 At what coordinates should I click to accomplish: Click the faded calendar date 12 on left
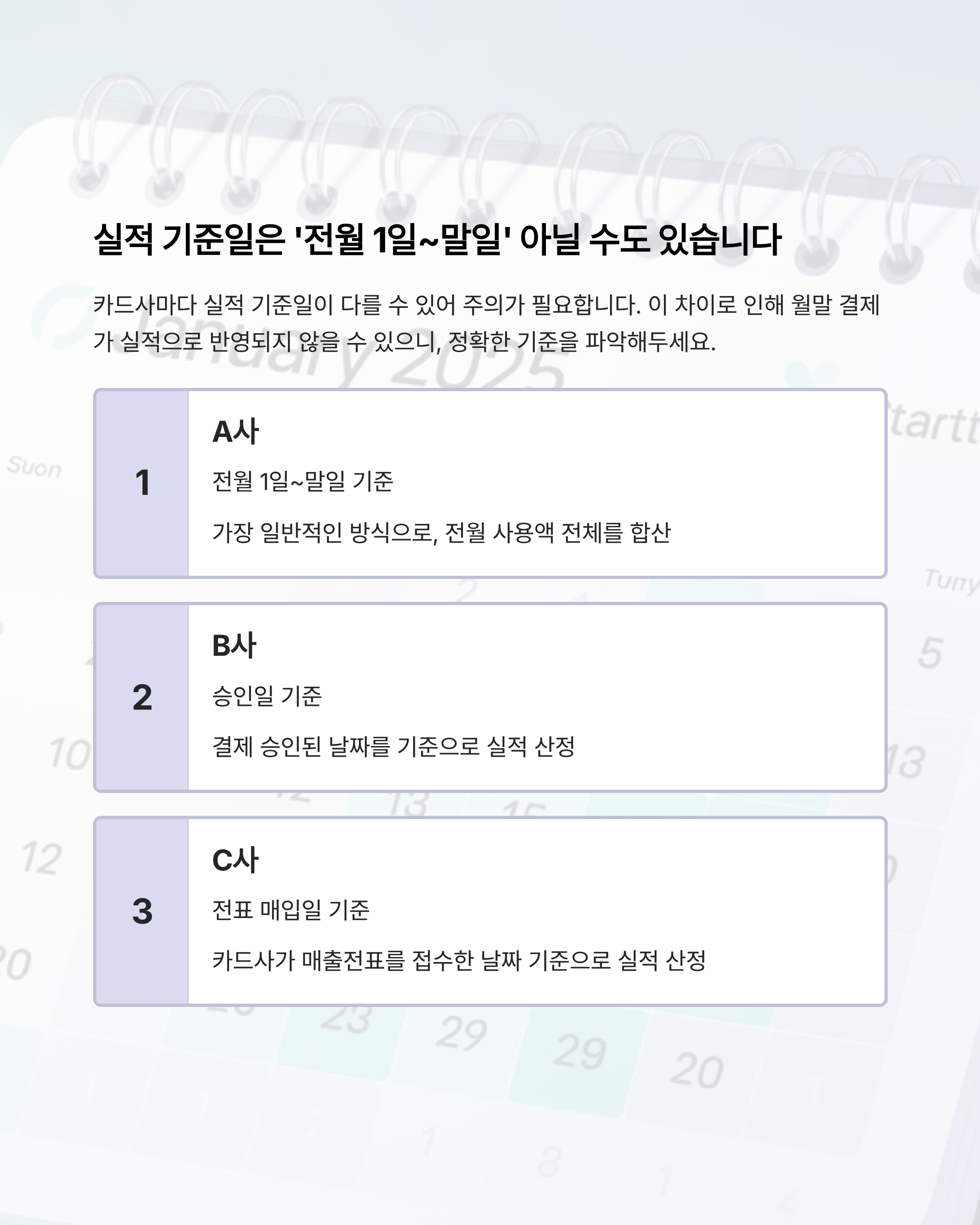pos(41,858)
